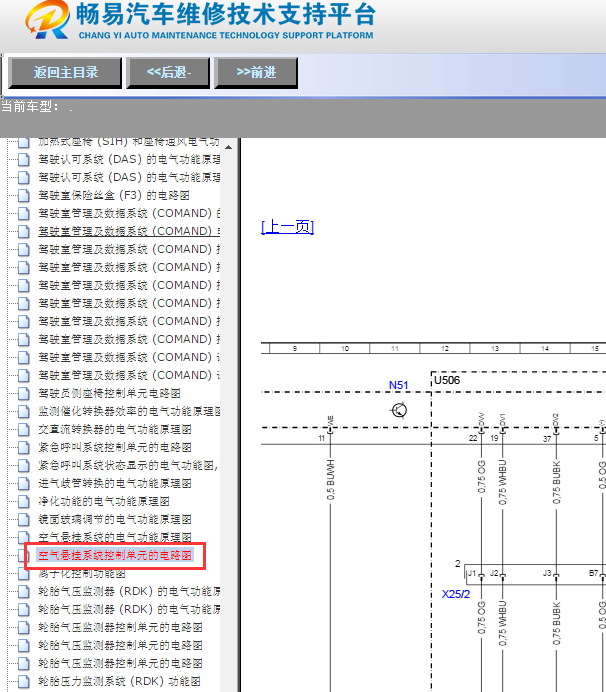Click connector pin J2 label

coord(494,573)
